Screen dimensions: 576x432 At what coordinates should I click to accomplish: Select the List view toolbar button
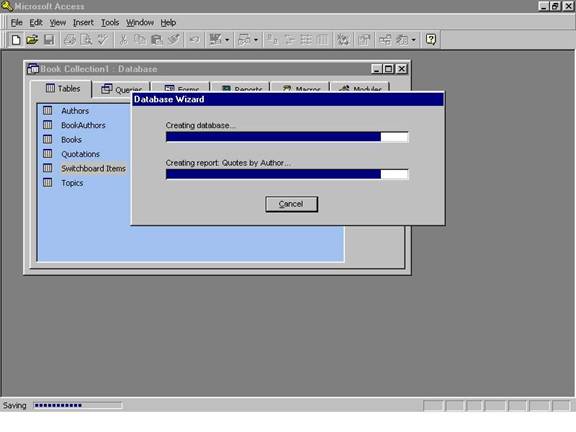click(306, 40)
